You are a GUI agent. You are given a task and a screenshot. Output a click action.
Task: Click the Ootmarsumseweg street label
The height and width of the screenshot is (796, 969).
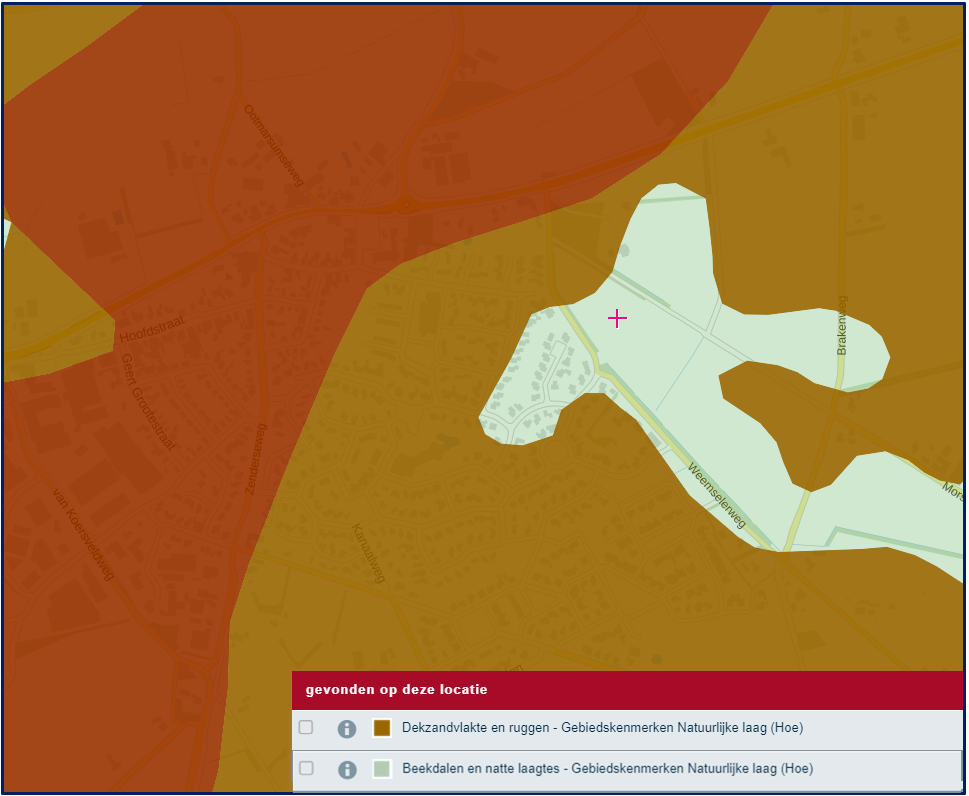[x=274, y=145]
